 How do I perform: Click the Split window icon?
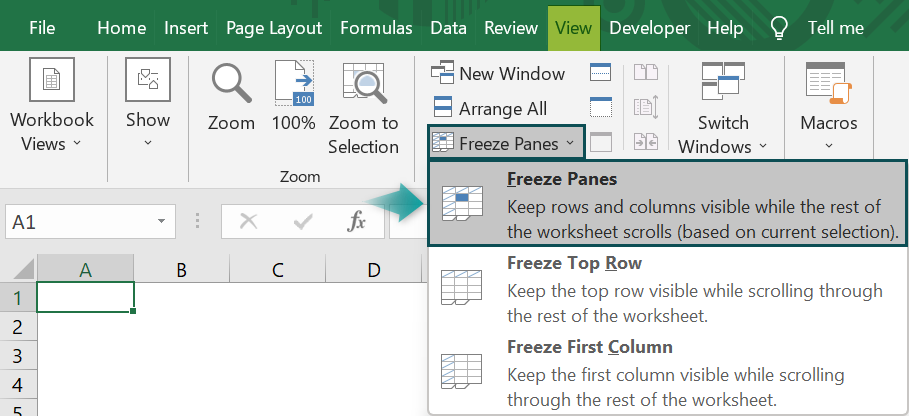coord(601,72)
